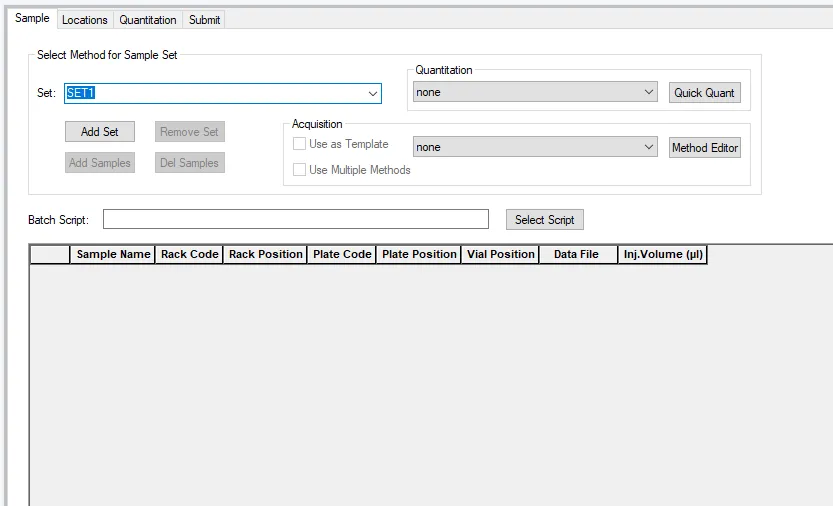Image resolution: width=833 pixels, height=506 pixels.
Task: Click the Plate Position column header
Action: [x=419, y=255]
